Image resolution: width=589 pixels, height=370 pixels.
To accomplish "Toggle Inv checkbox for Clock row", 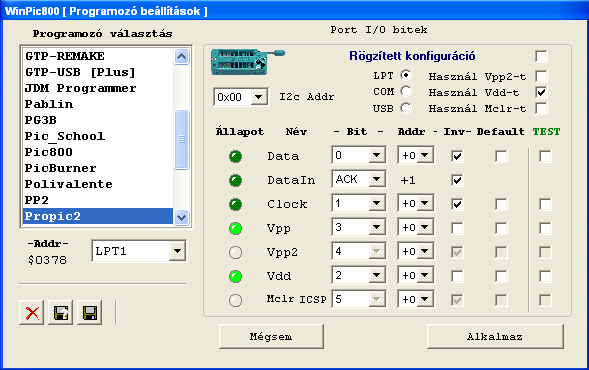I will click(457, 204).
